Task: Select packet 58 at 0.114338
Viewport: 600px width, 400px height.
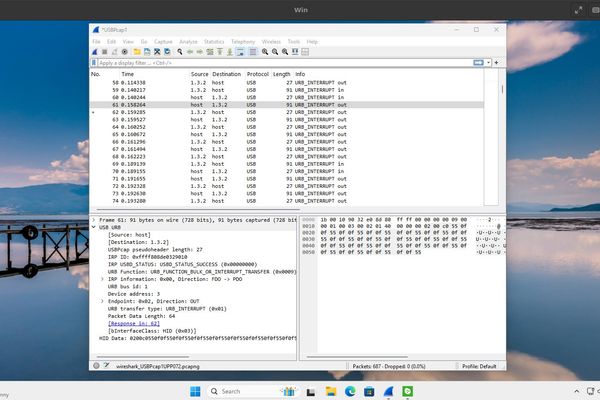Action: 287,83
